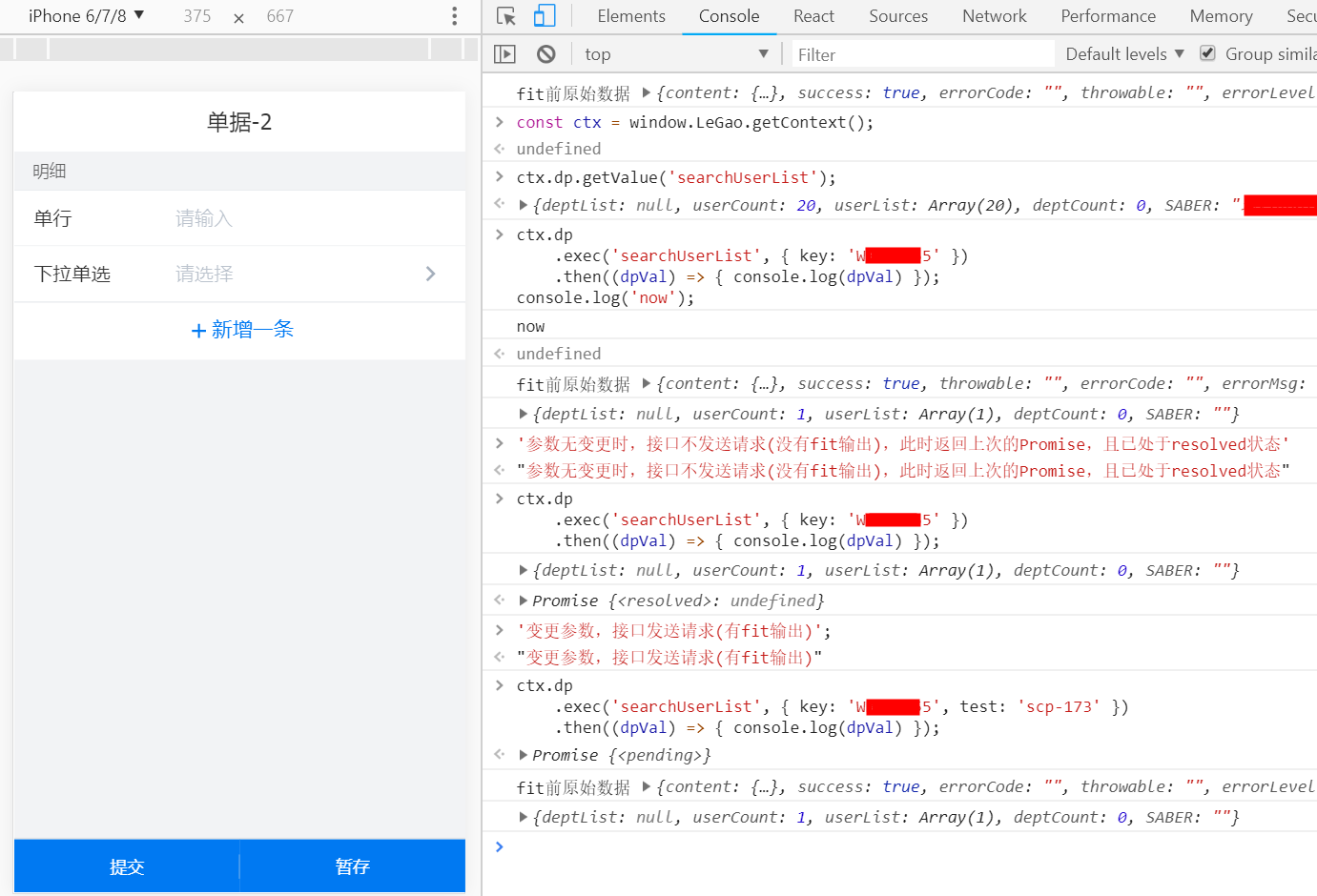
Task: Expand the last fit前原始数据 object
Action: coord(647,786)
